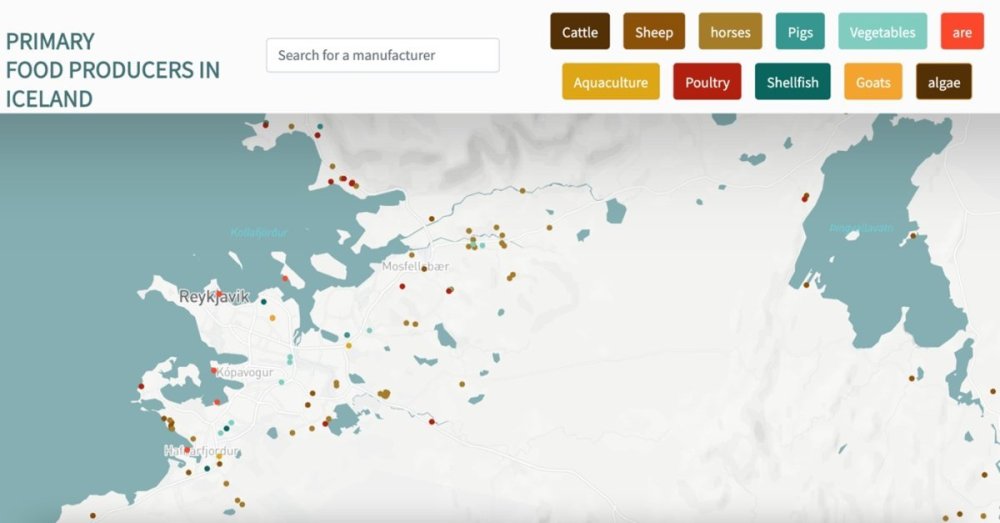Click the orange-red 'are' filter

pyautogui.click(x=962, y=32)
